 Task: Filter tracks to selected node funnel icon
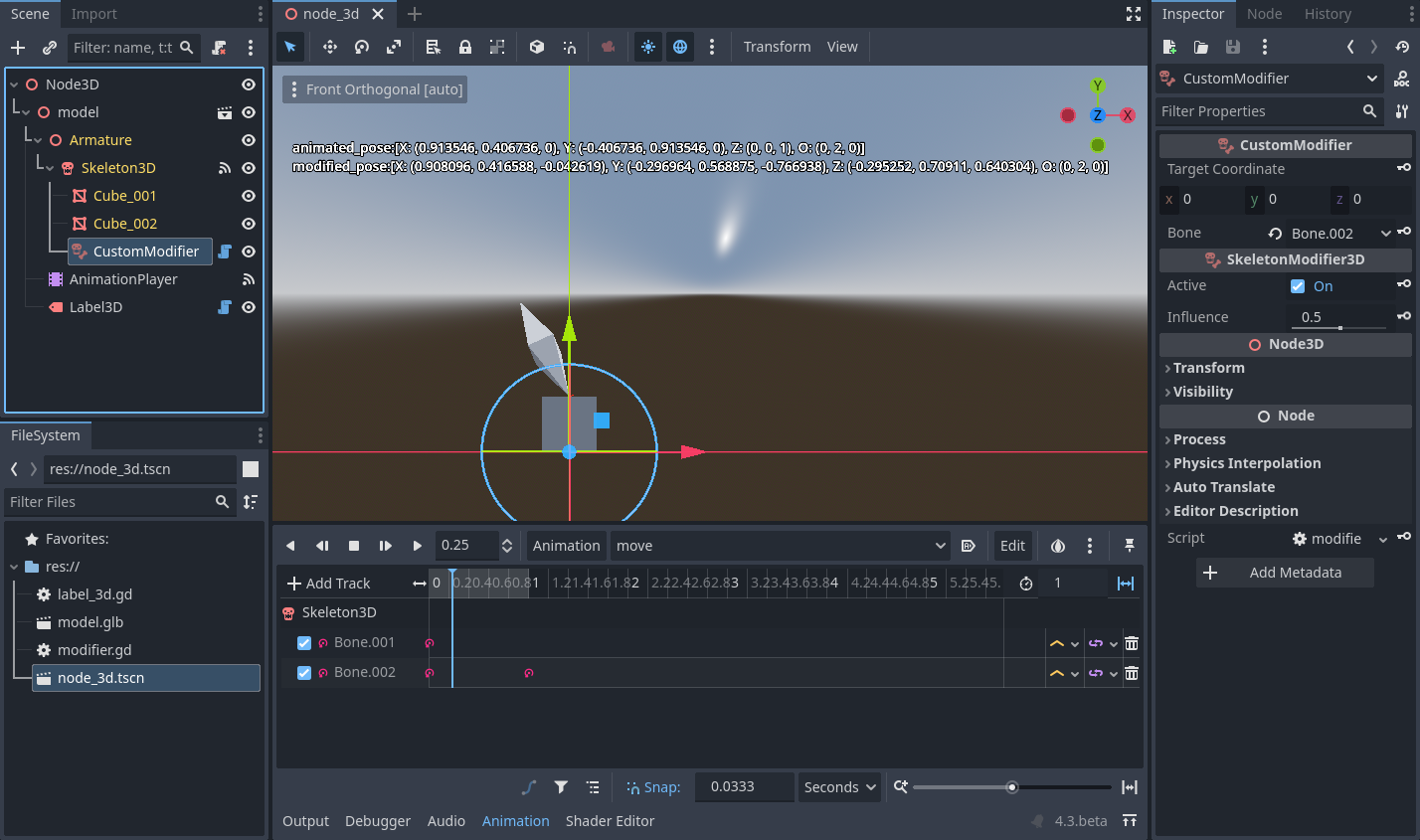coord(561,787)
